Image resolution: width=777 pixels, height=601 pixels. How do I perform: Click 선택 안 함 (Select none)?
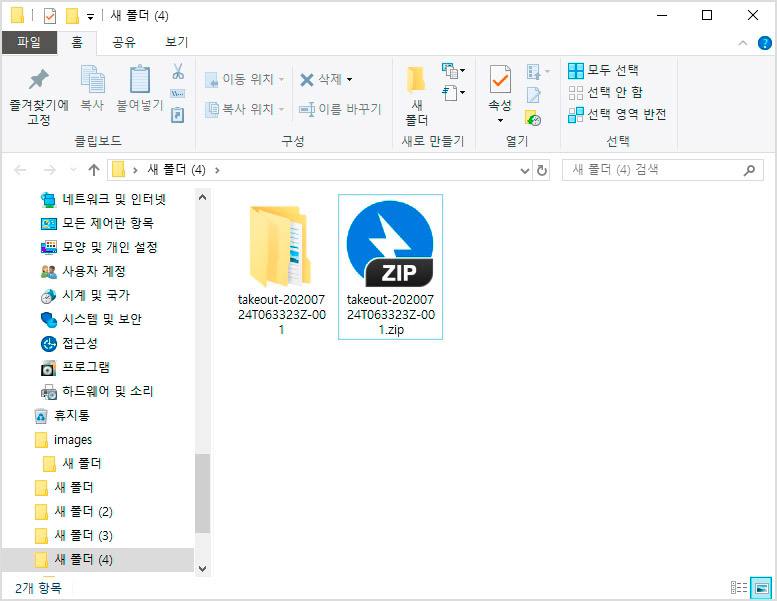(x=605, y=92)
